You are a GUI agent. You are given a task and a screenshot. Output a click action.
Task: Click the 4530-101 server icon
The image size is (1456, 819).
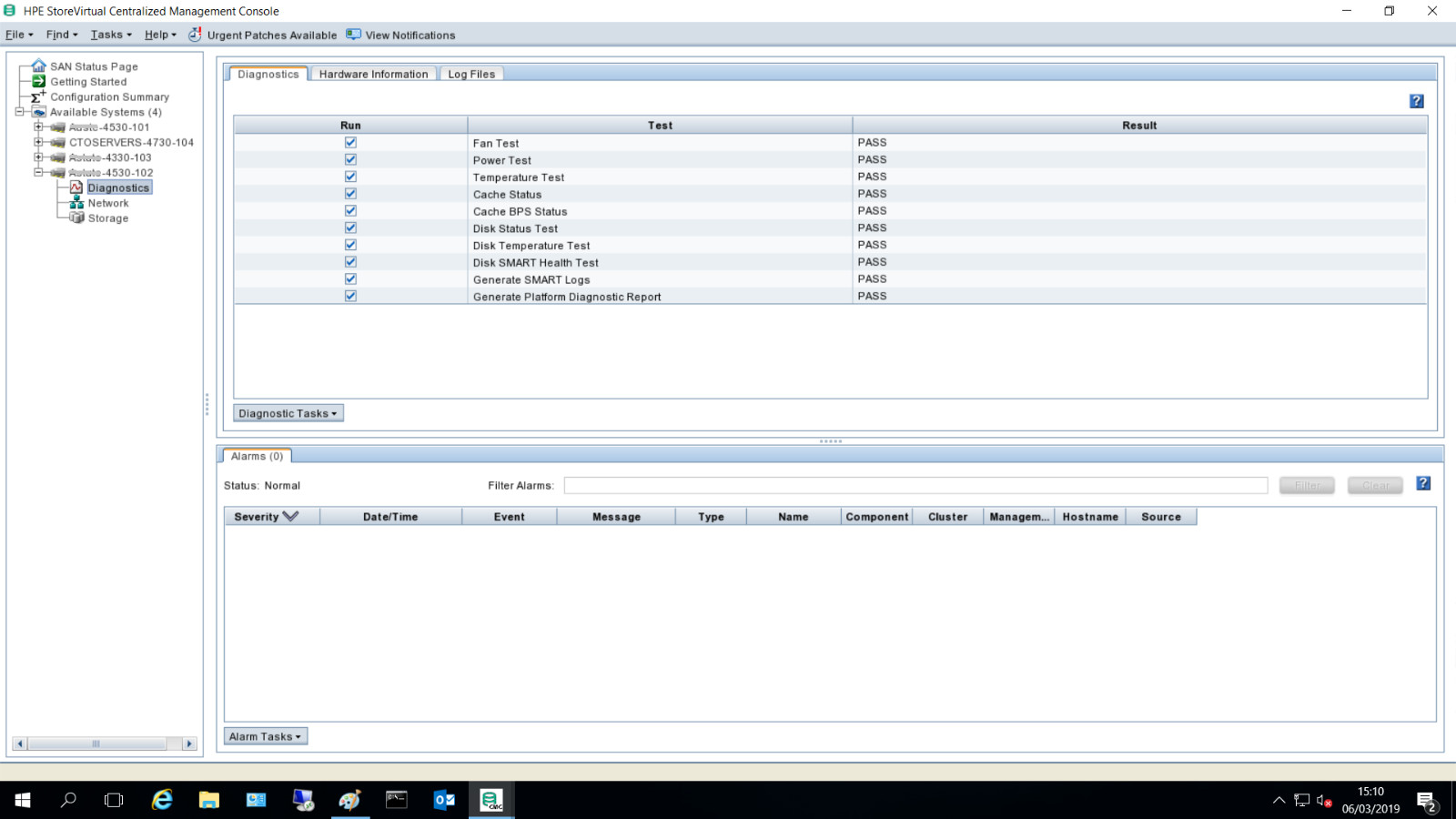tap(58, 127)
